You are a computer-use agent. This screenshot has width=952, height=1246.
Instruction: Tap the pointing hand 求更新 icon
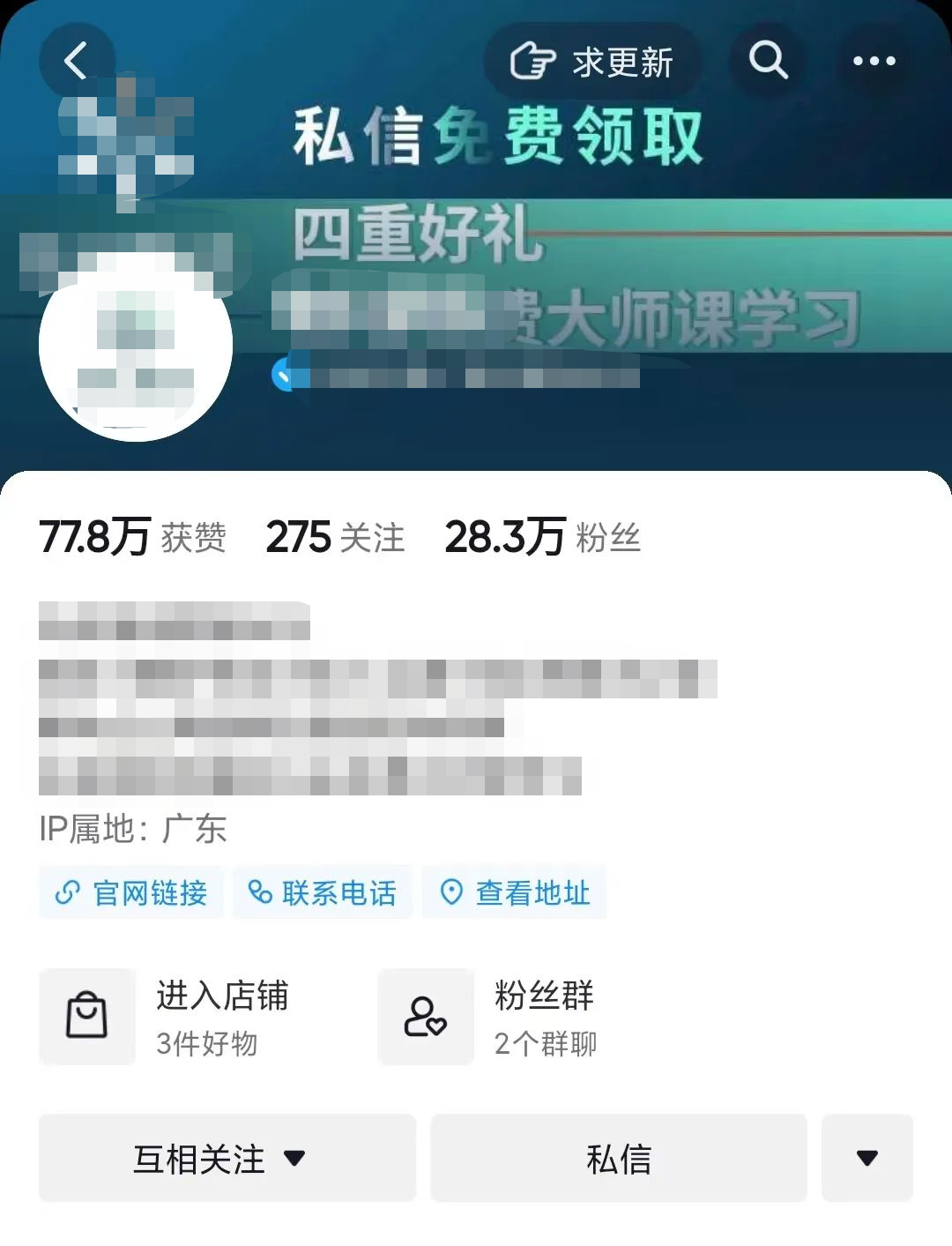533,62
